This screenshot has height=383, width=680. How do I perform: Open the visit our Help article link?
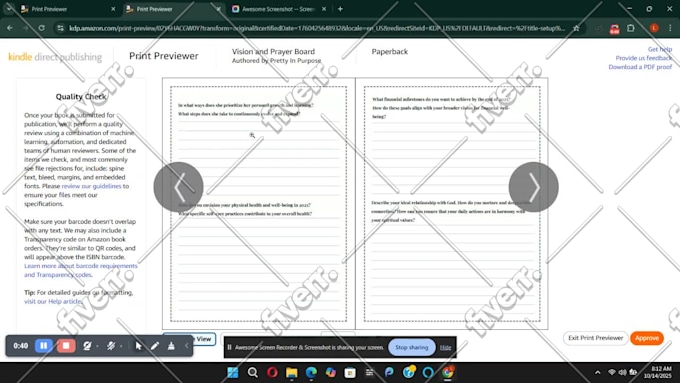53,301
